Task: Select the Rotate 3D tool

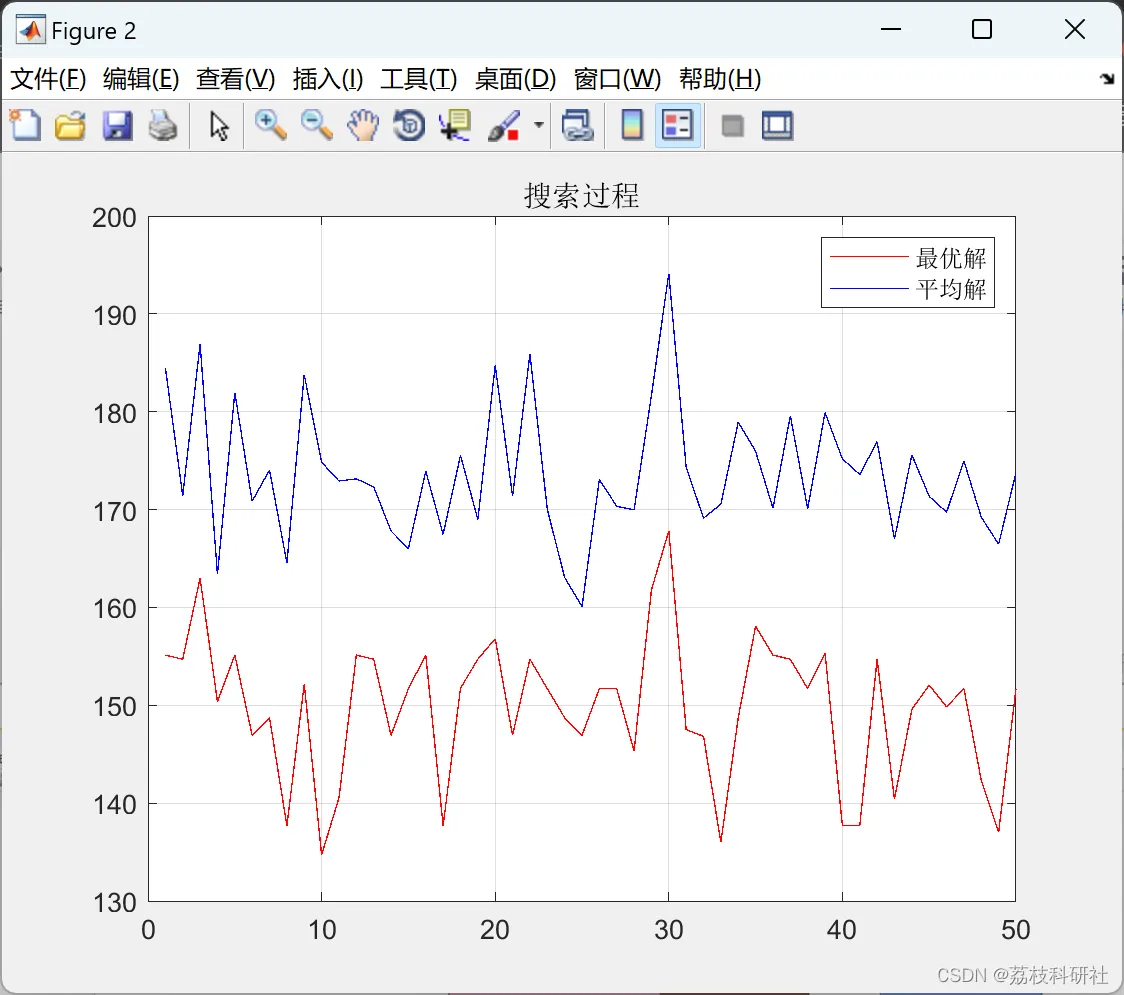Action: coord(409,125)
